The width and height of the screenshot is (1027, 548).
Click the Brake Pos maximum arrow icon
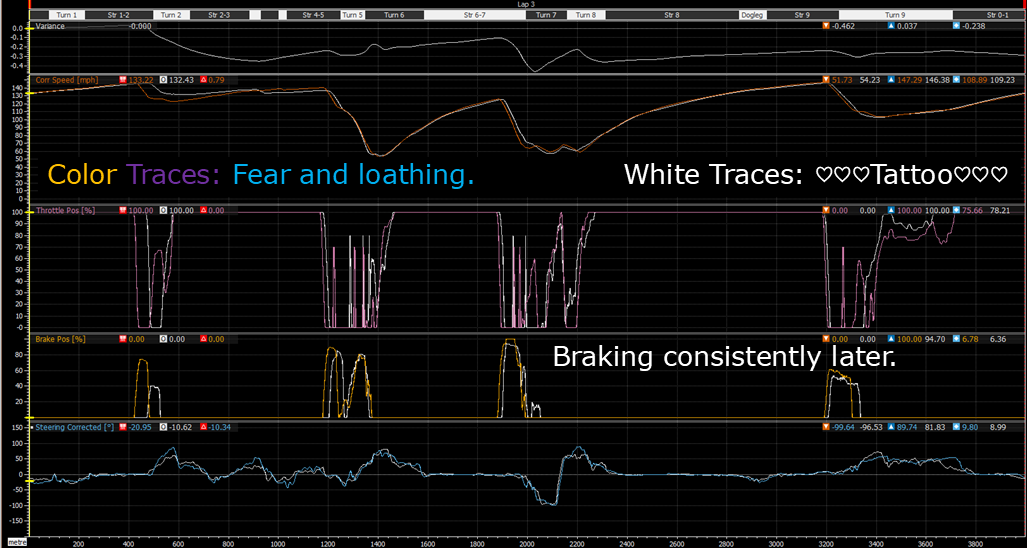coord(890,339)
